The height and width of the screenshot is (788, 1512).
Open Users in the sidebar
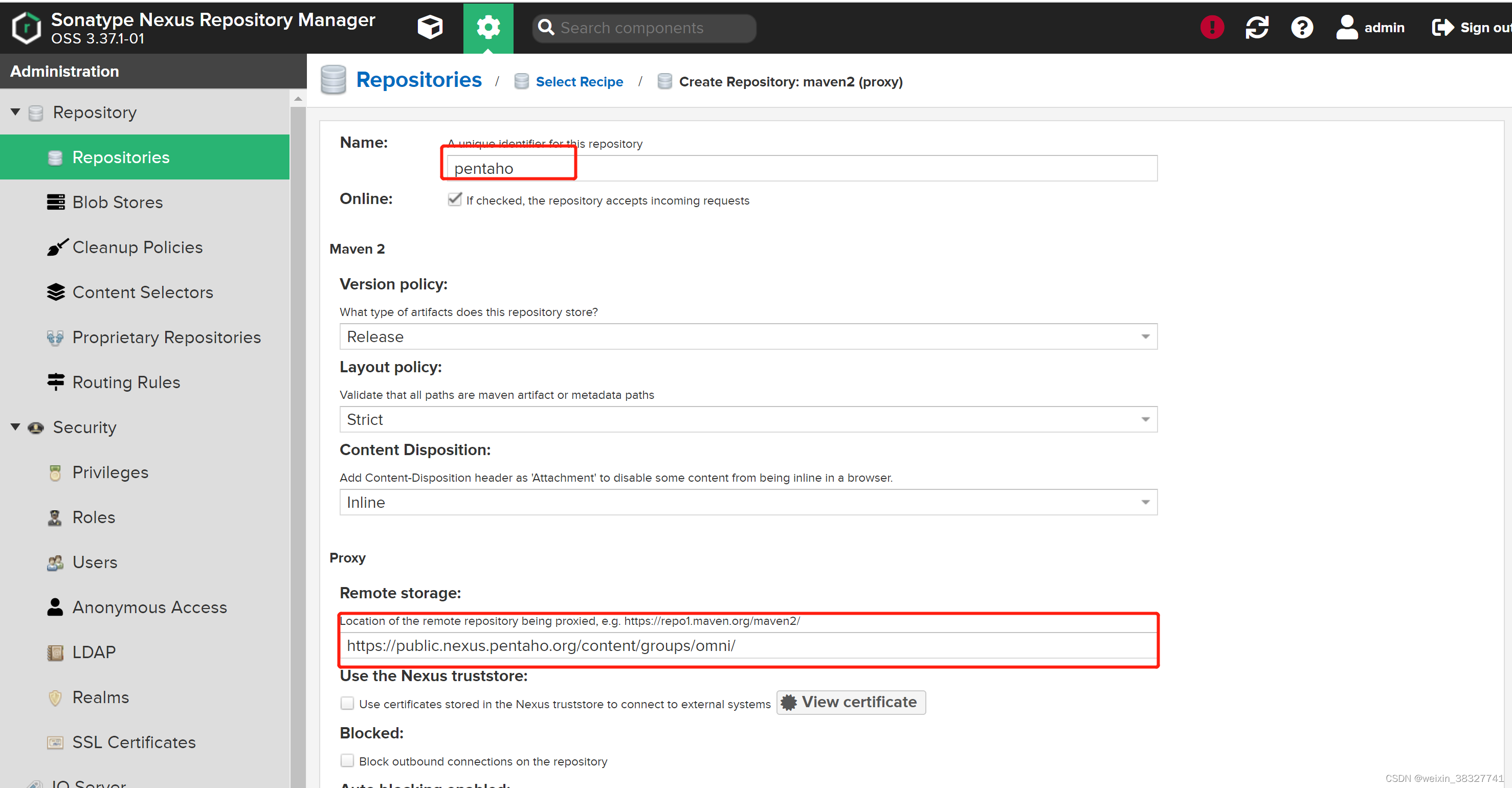[x=144, y=562]
